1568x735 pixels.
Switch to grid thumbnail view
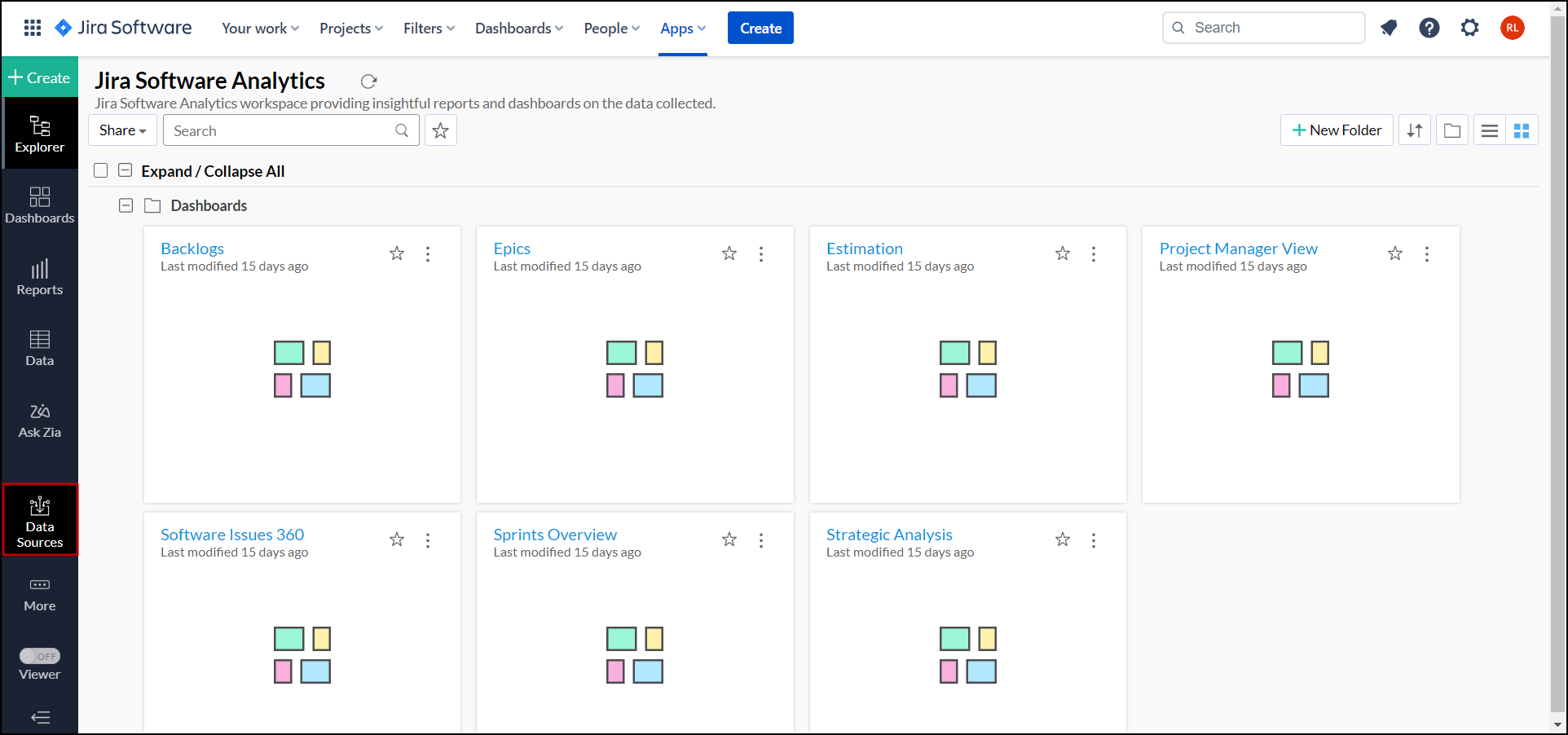point(1521,130)
